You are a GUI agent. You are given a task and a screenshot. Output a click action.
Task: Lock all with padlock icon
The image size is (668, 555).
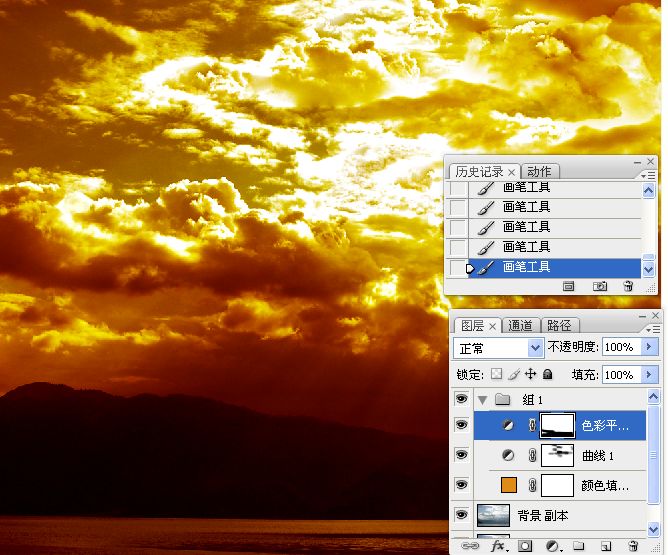[548, 374]
